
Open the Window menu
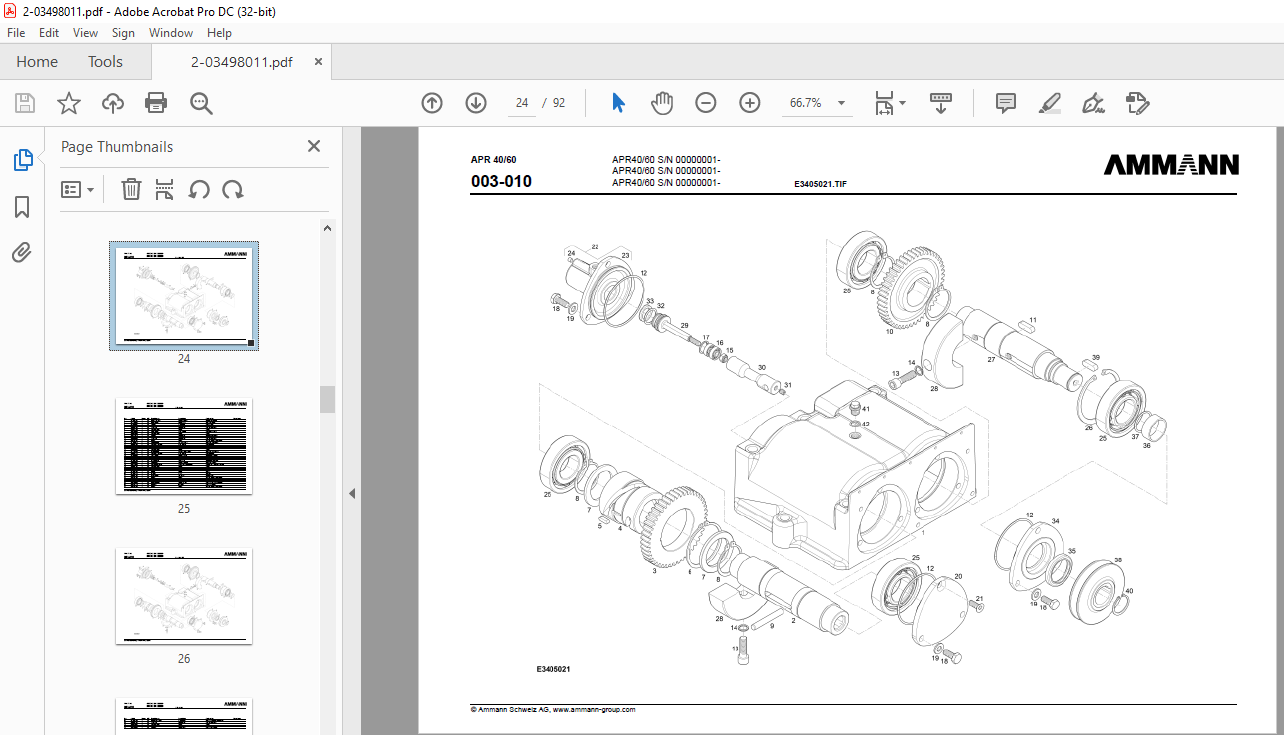click(171, 33)
